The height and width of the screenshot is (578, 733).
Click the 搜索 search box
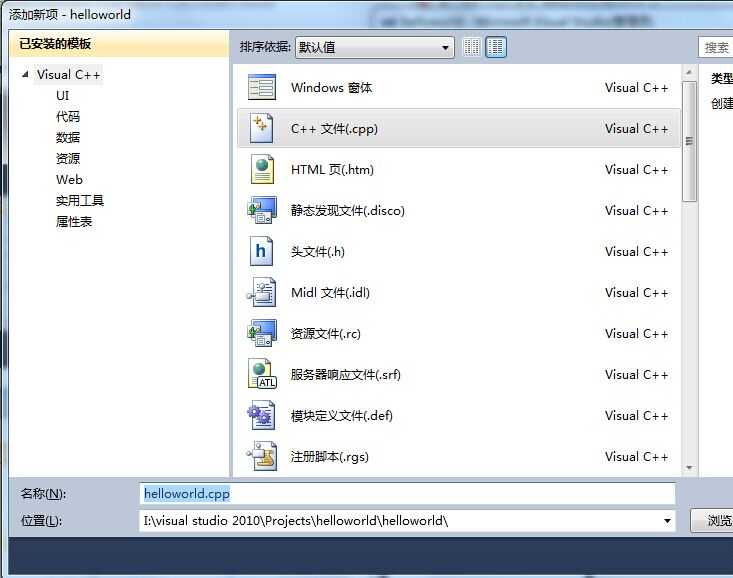pyautogui.click(x=716, y=47)
